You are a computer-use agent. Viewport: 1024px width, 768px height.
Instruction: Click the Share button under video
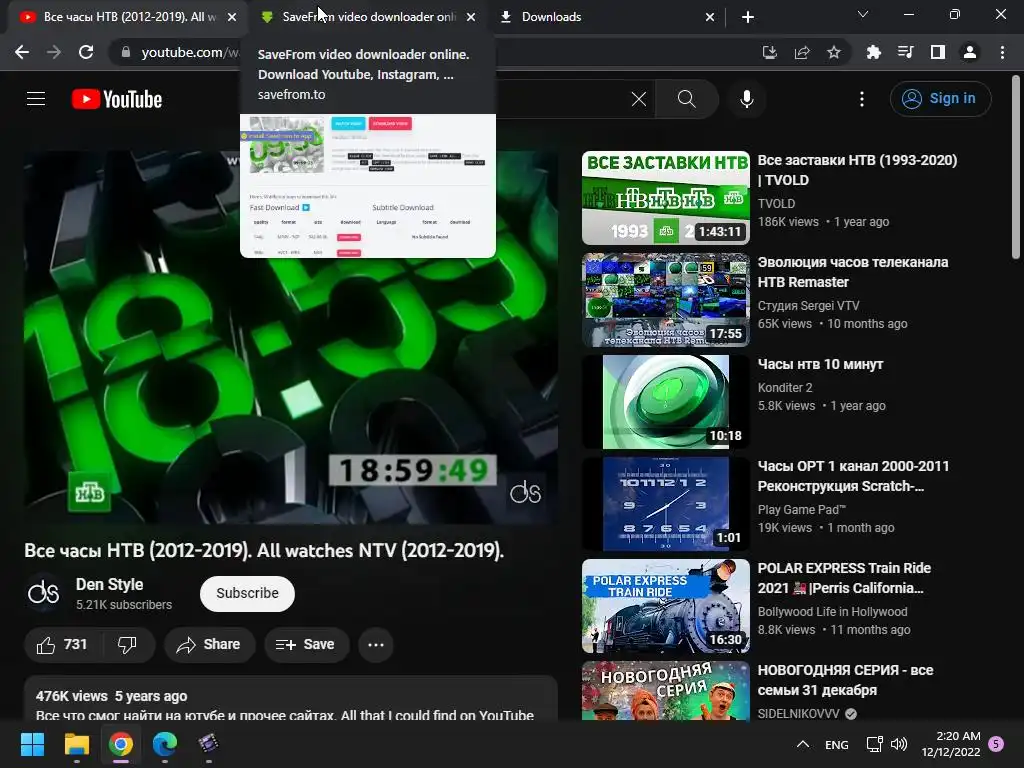pos(209,645)
